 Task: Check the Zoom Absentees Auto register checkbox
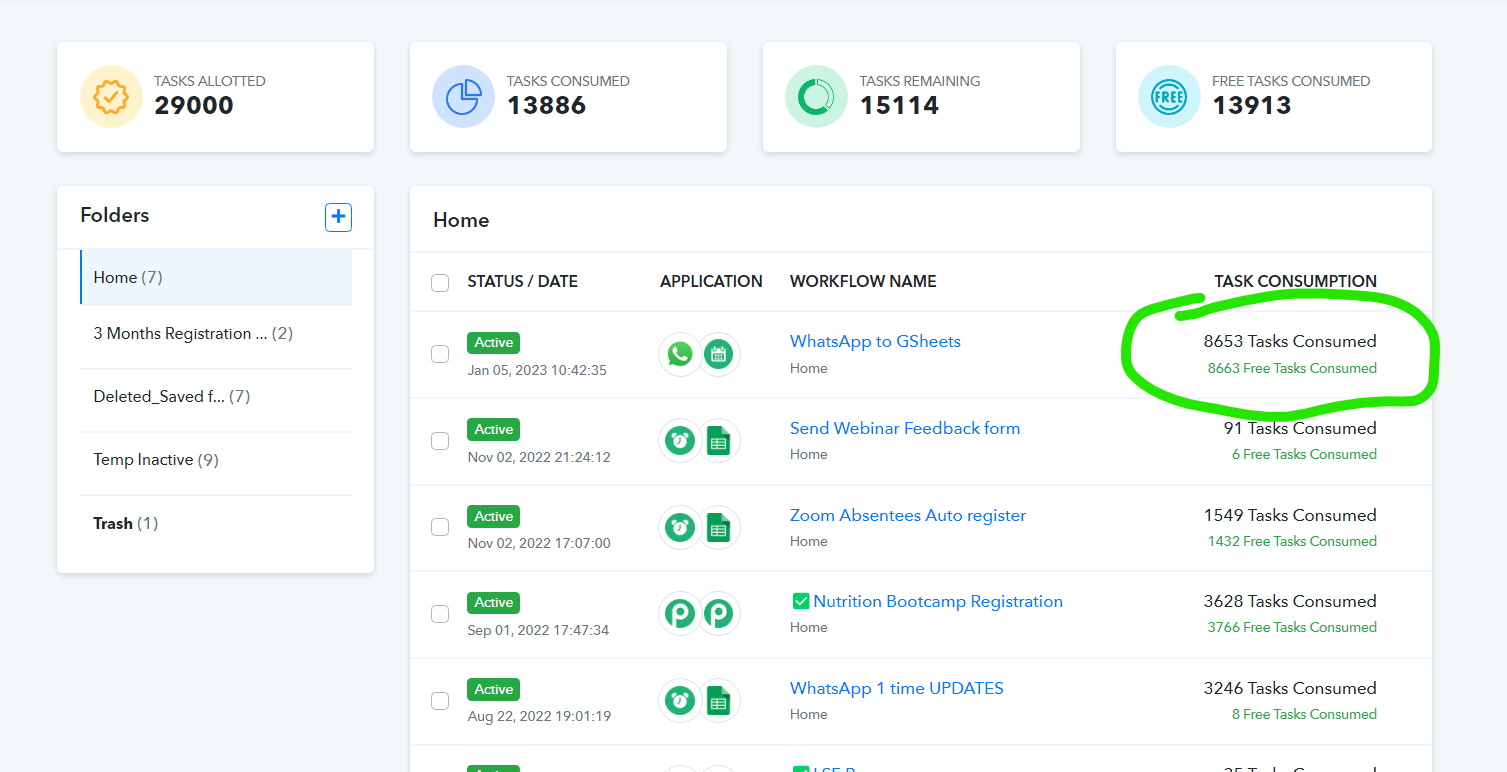pos(440,527)
